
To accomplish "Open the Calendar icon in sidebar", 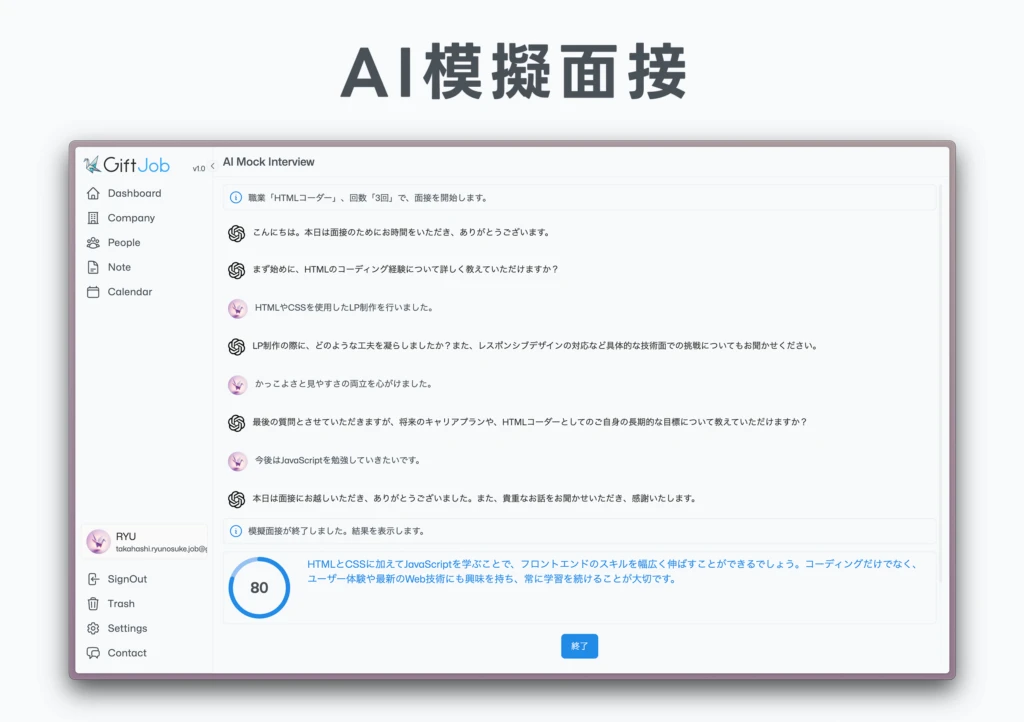I will pyautogui.click(x=92, y=291).
